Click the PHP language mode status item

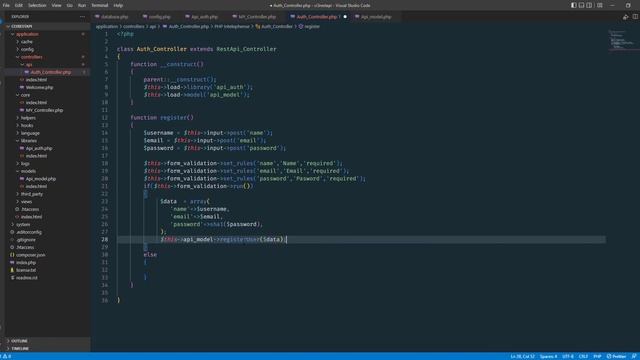[x=597, y=356]
